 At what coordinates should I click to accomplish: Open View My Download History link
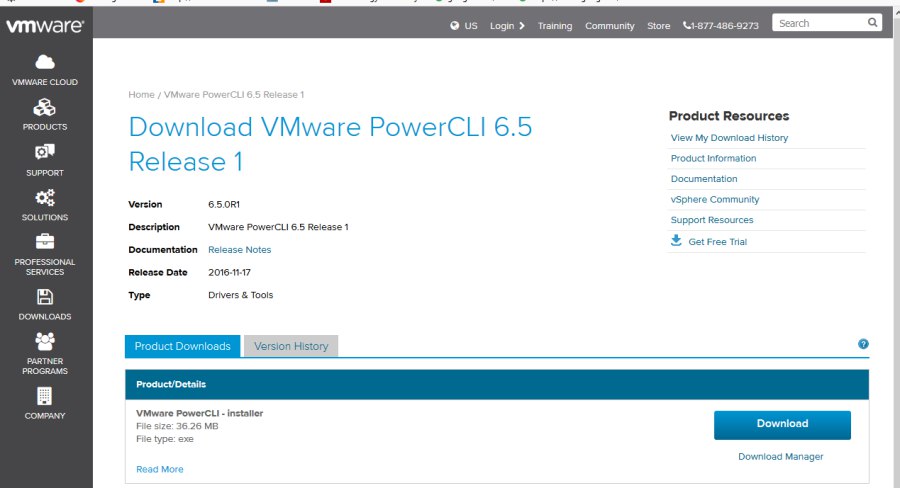(x=729, y=138)
